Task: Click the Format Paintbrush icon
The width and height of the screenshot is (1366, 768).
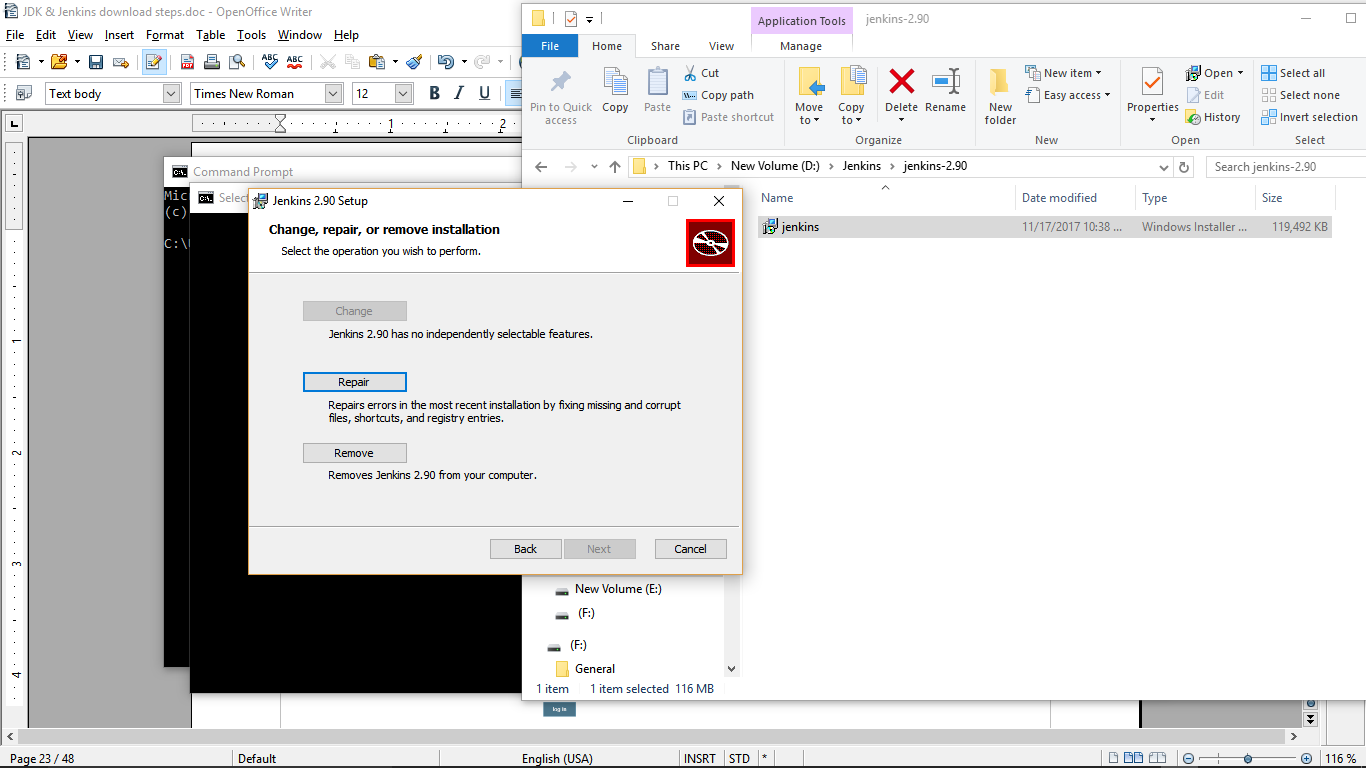Action: pyautogui.click(x=415, y=61)
